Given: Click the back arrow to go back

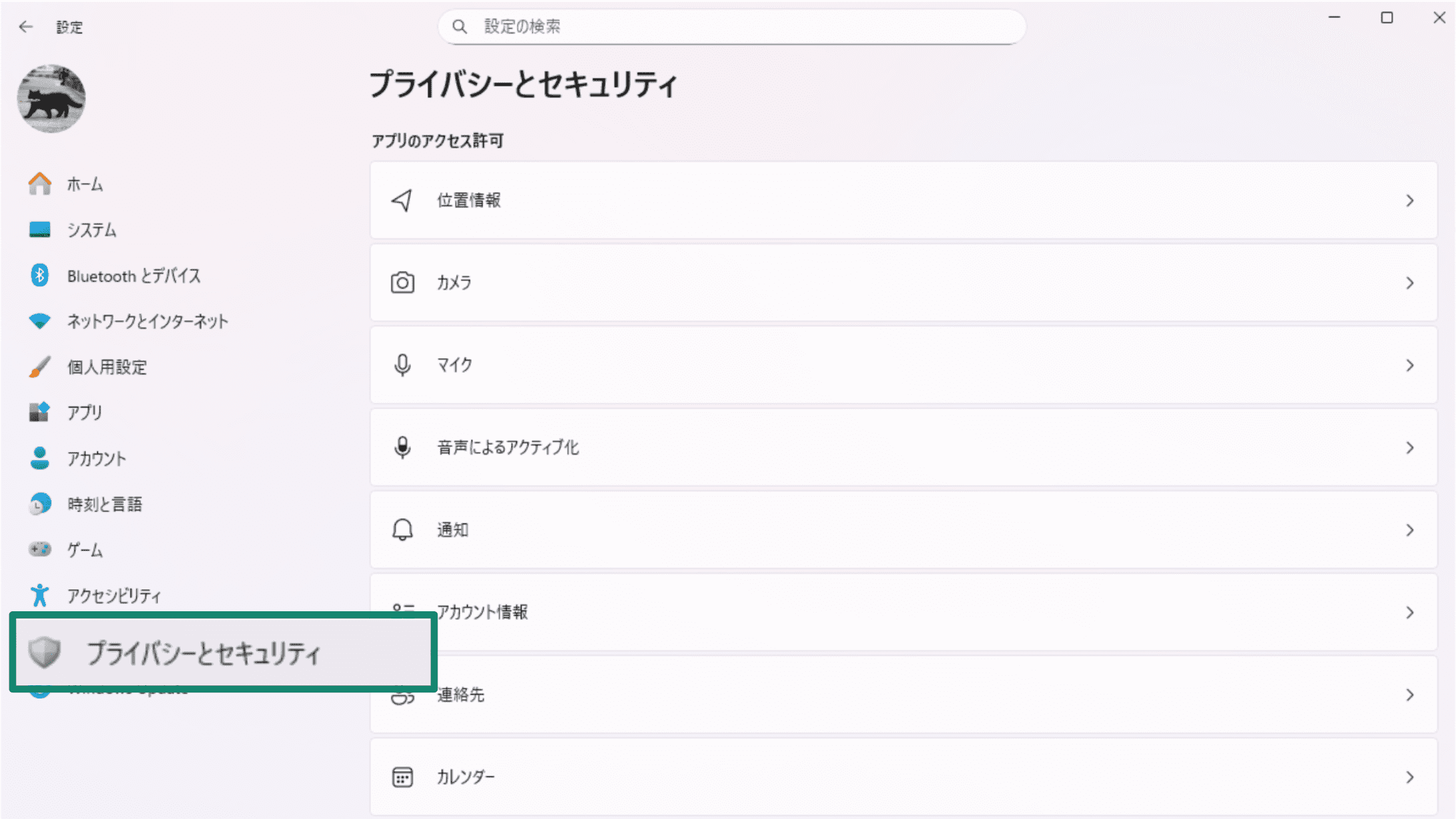Looking at the screenshot, I should point(25,27).
